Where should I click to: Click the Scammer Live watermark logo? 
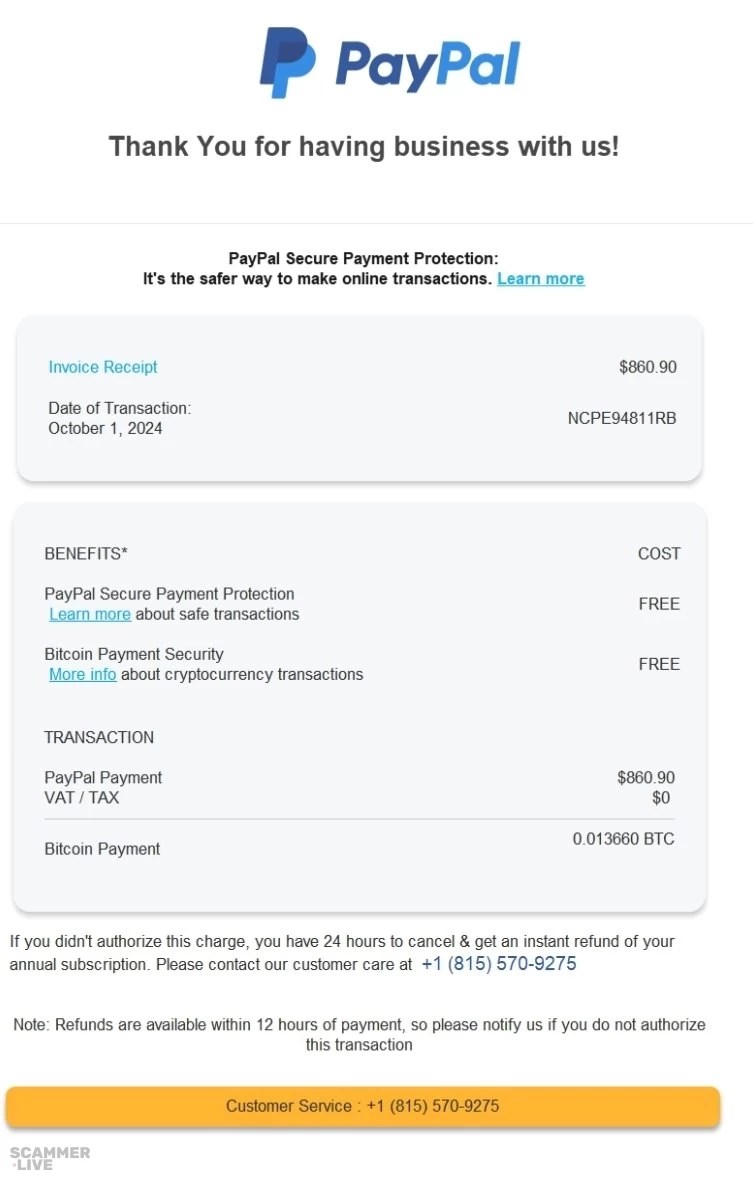[x=50, y=1158]
